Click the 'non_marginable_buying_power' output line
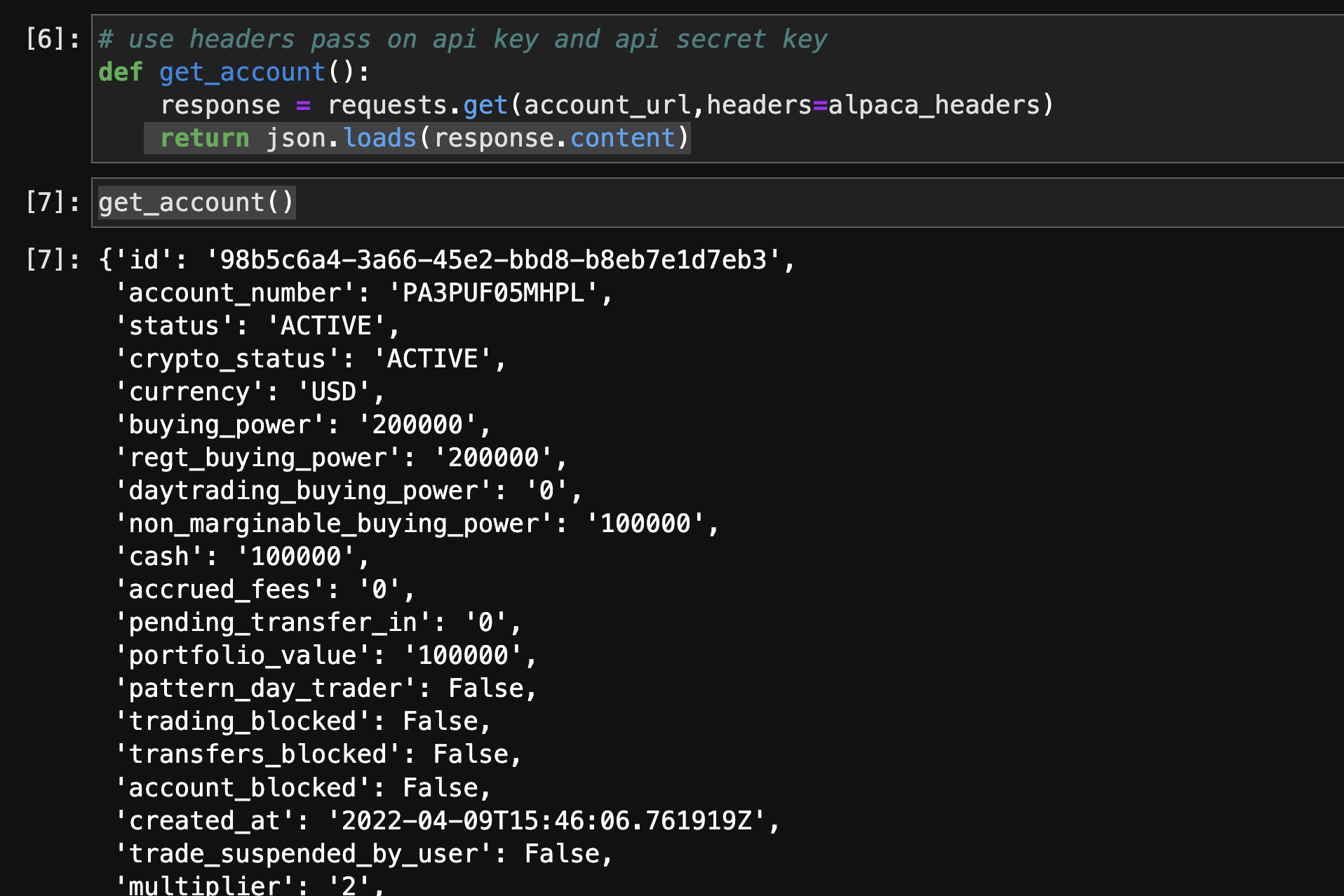The height and width of the screenshot is (896, 1344). point(417,524)
